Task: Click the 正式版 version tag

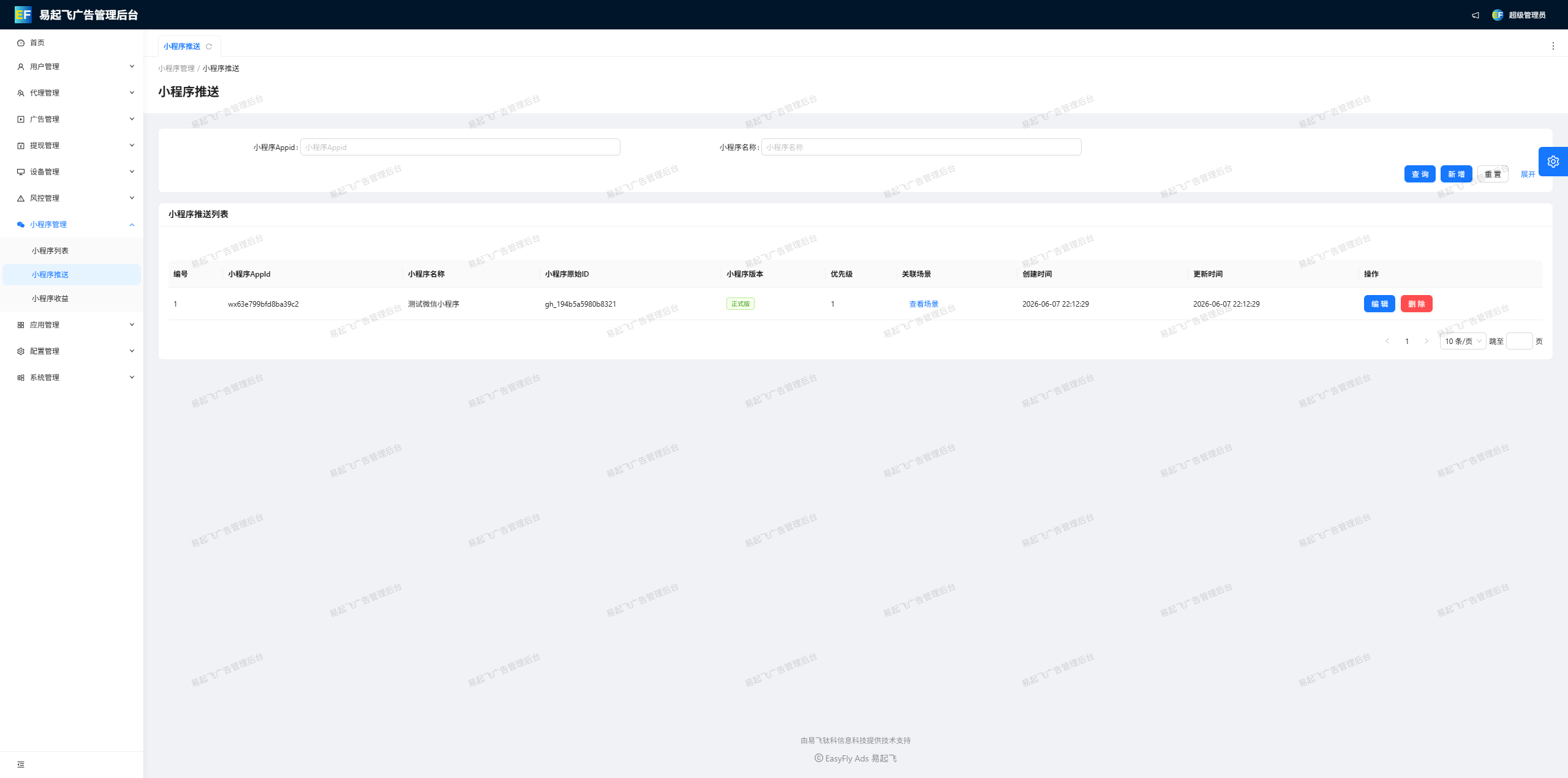Action: [741, 304]
